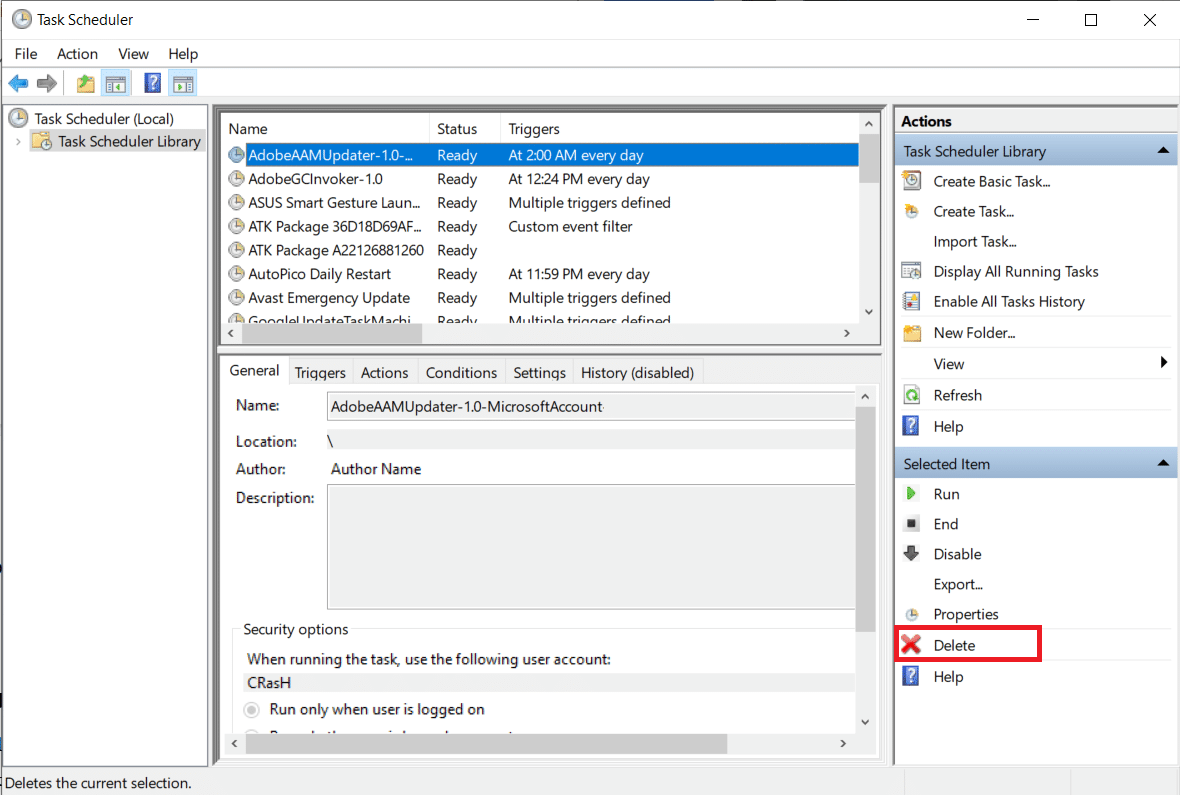Click the Create Basic Task icon
This screenshot has width=1180, height=795.
911,181
